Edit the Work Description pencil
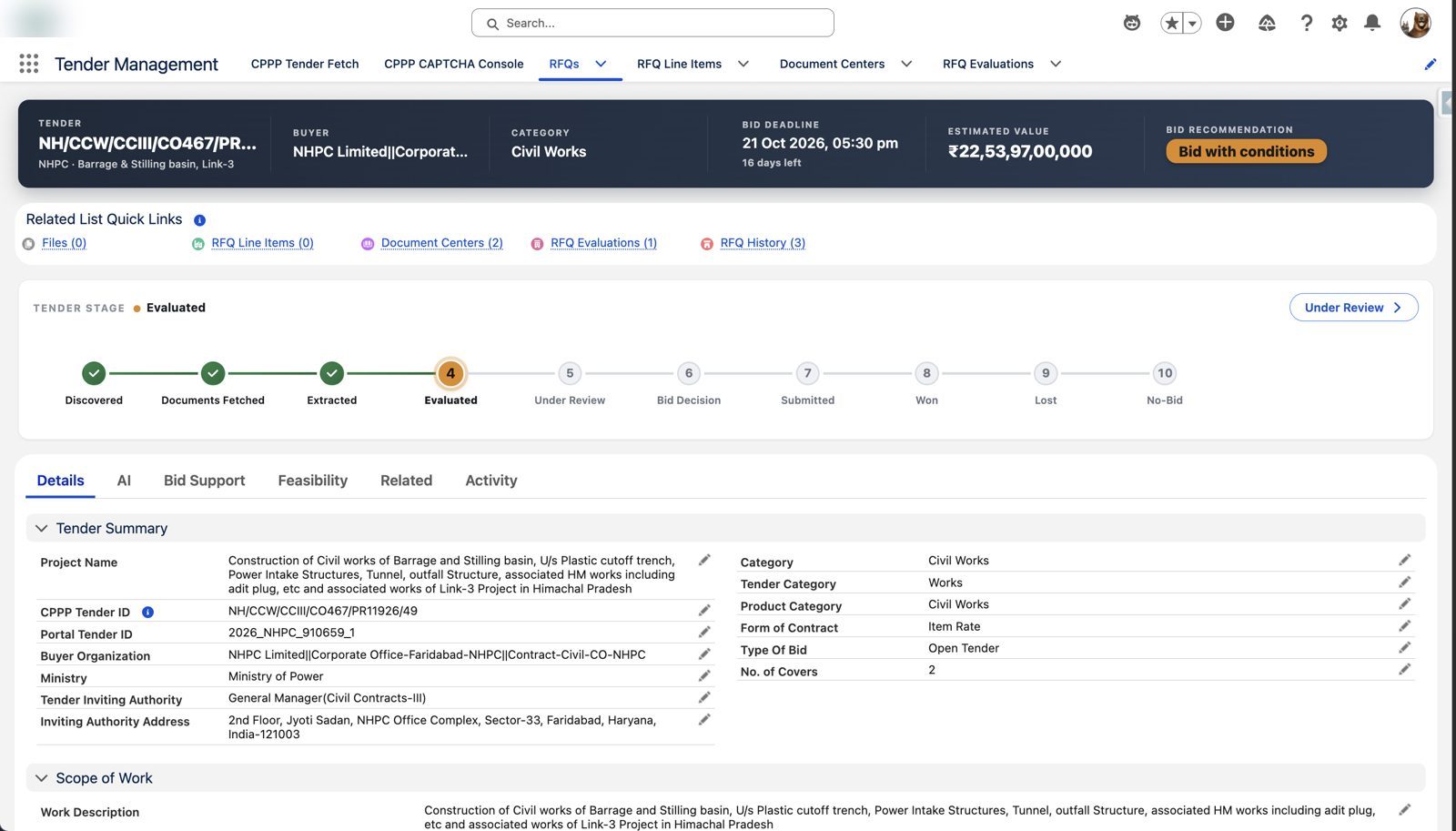 click(x=1404, y=810)
